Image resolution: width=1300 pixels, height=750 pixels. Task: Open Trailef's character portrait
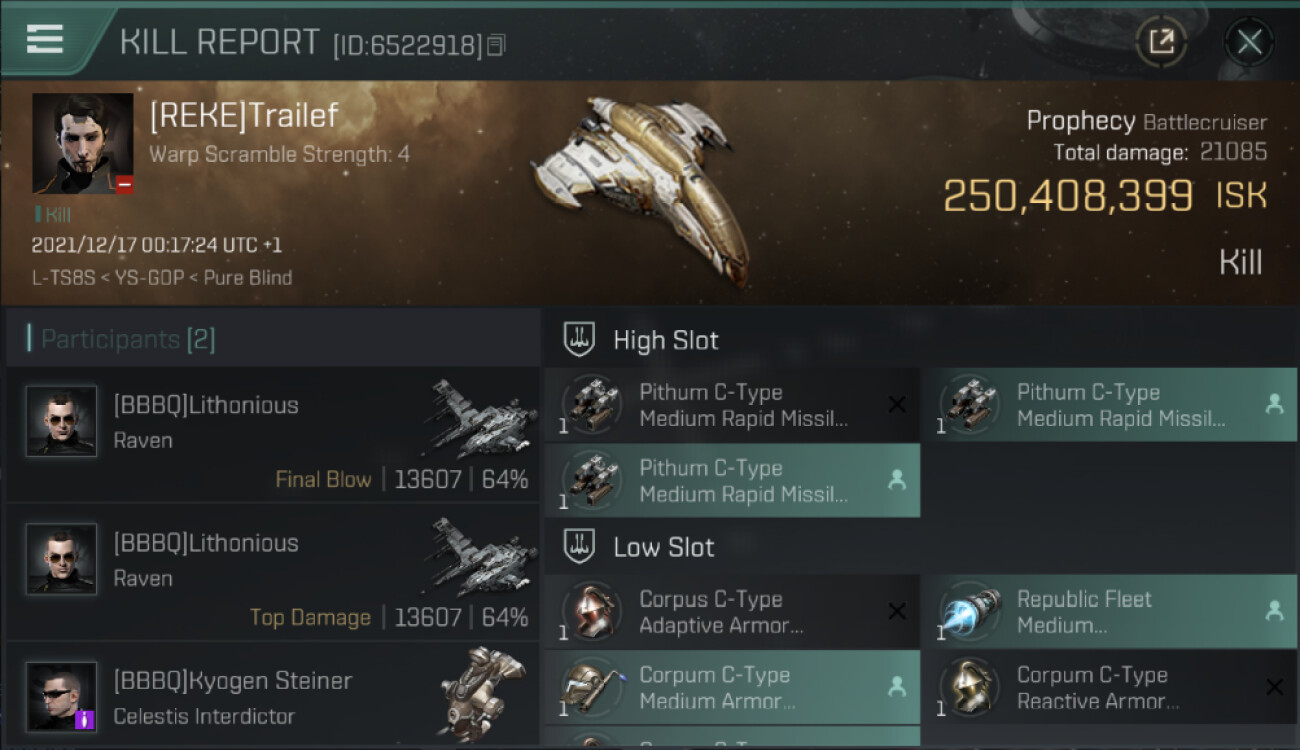coord(82,143)
